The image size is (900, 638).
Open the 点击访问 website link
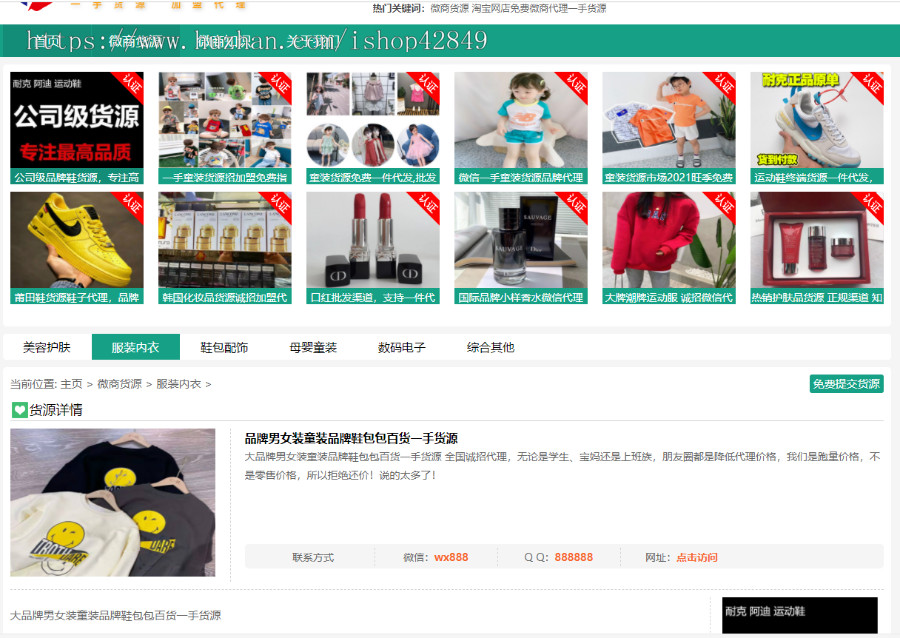[x=697, y=557]
